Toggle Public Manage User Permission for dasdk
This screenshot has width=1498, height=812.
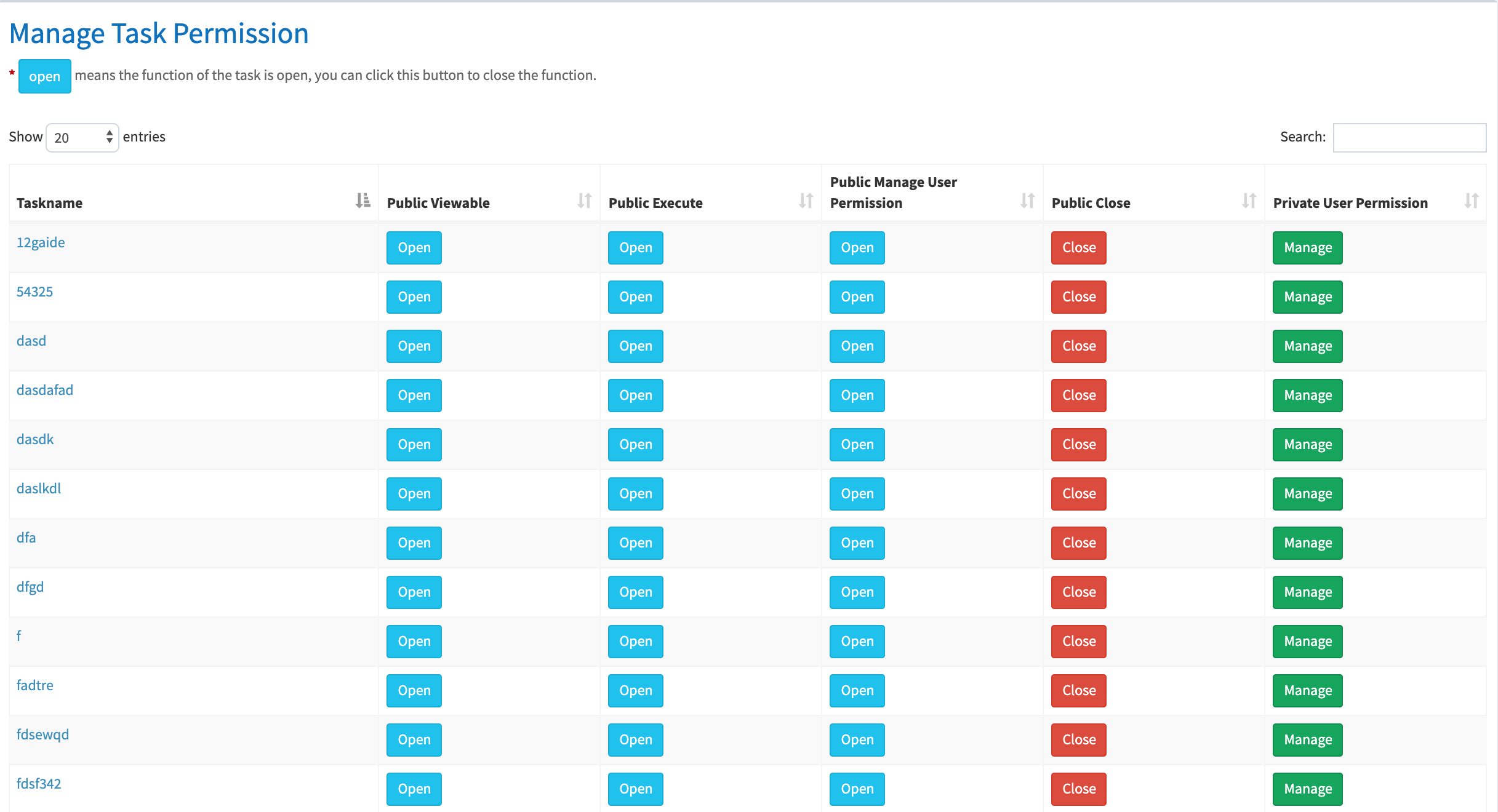tap(857, 445)
